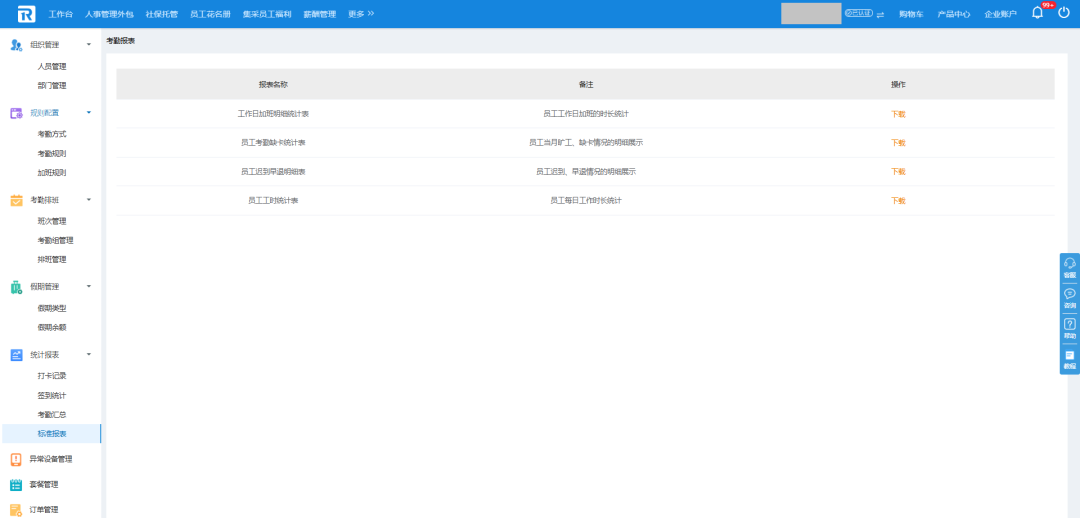Expand the 更多 top menu
The height and width of the screenshot is (518, 1080).
361,14
